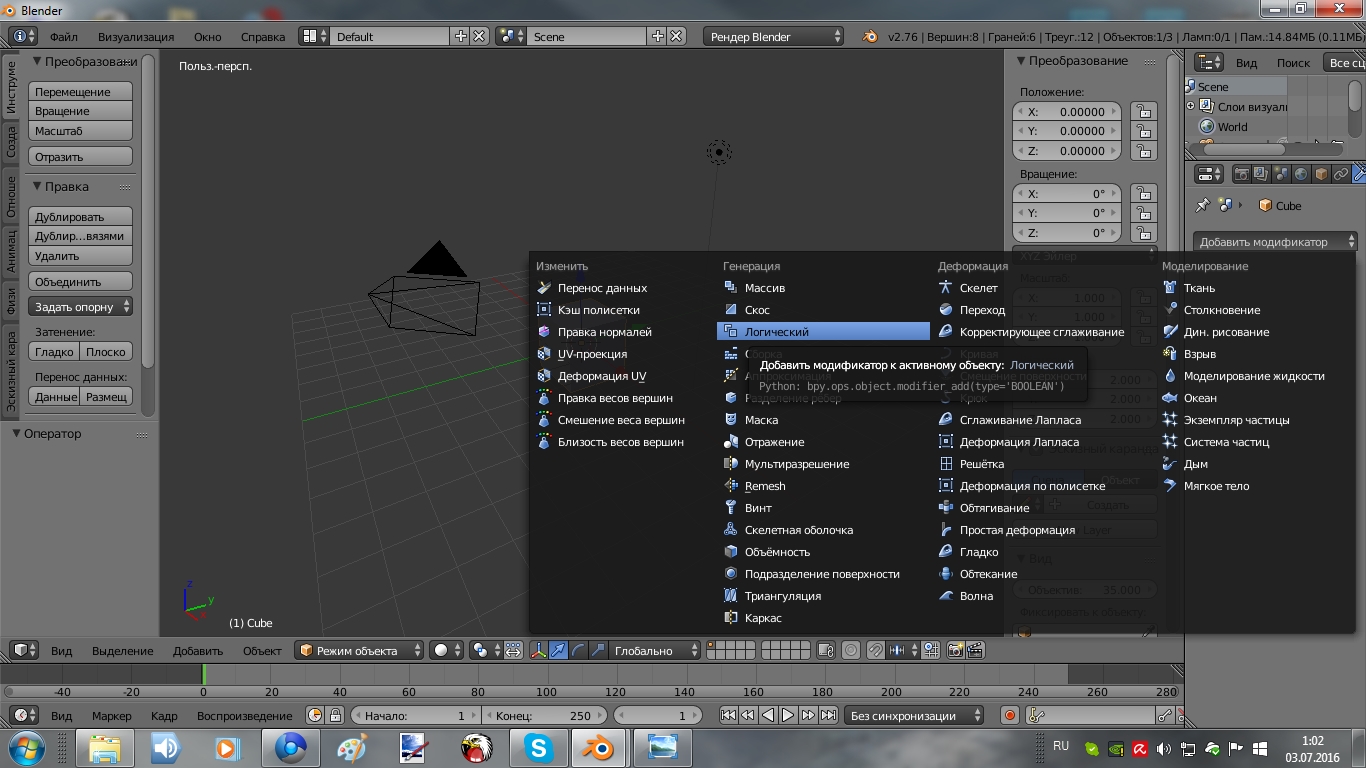Toggle lock for position X
Screen dimensions: 1366x768
click(1143, 112)
